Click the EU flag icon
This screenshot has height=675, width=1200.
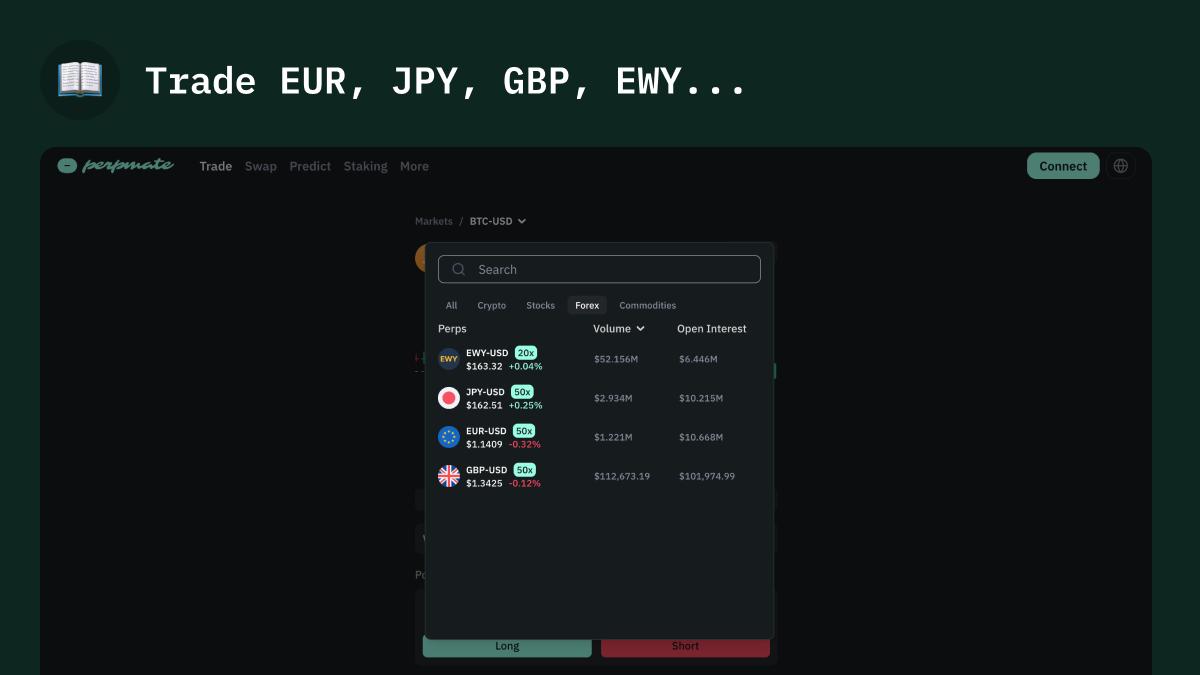[449, 437]
